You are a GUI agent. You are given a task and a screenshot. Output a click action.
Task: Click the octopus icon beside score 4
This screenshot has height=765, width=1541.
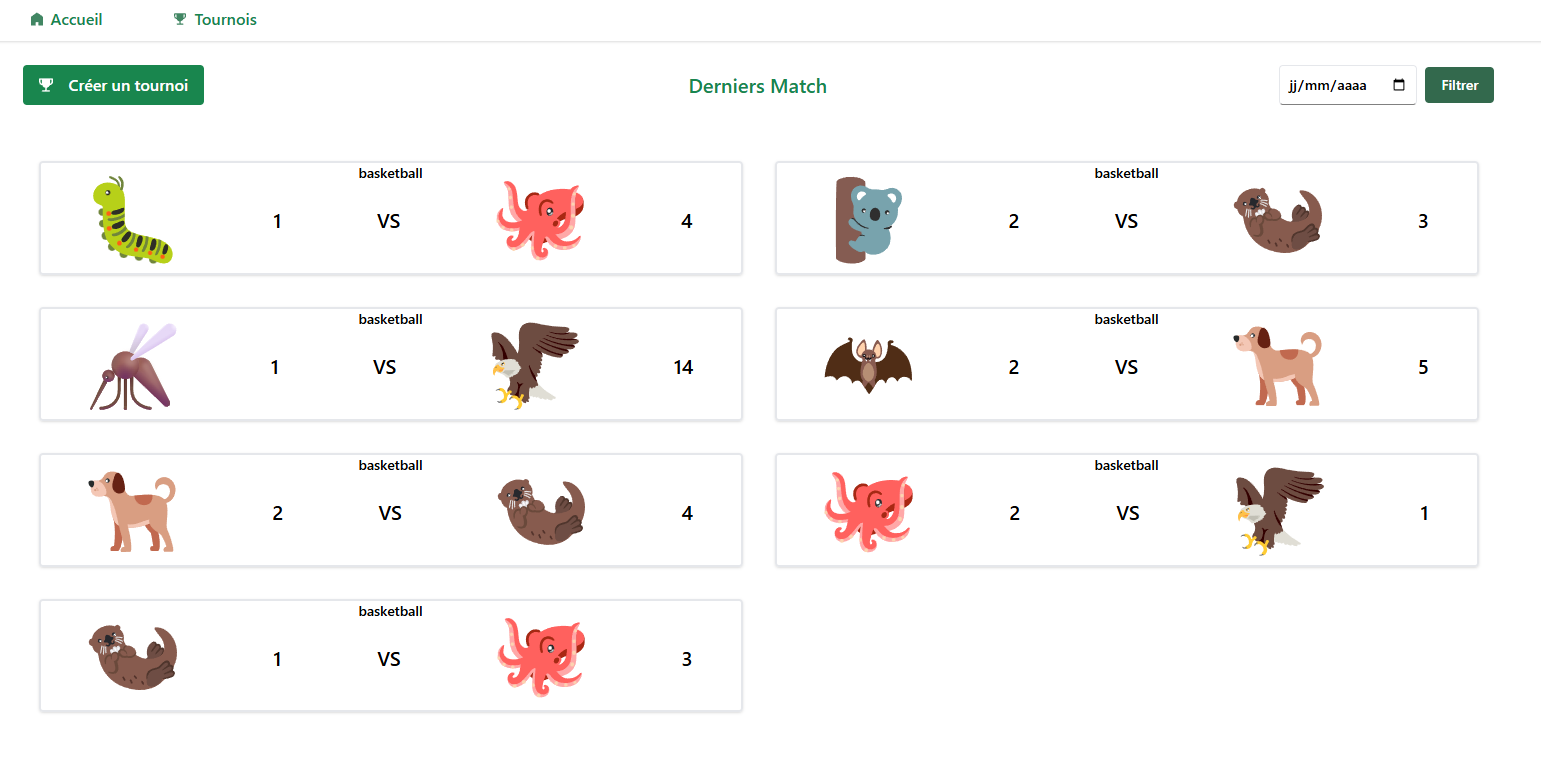point(540,220)
